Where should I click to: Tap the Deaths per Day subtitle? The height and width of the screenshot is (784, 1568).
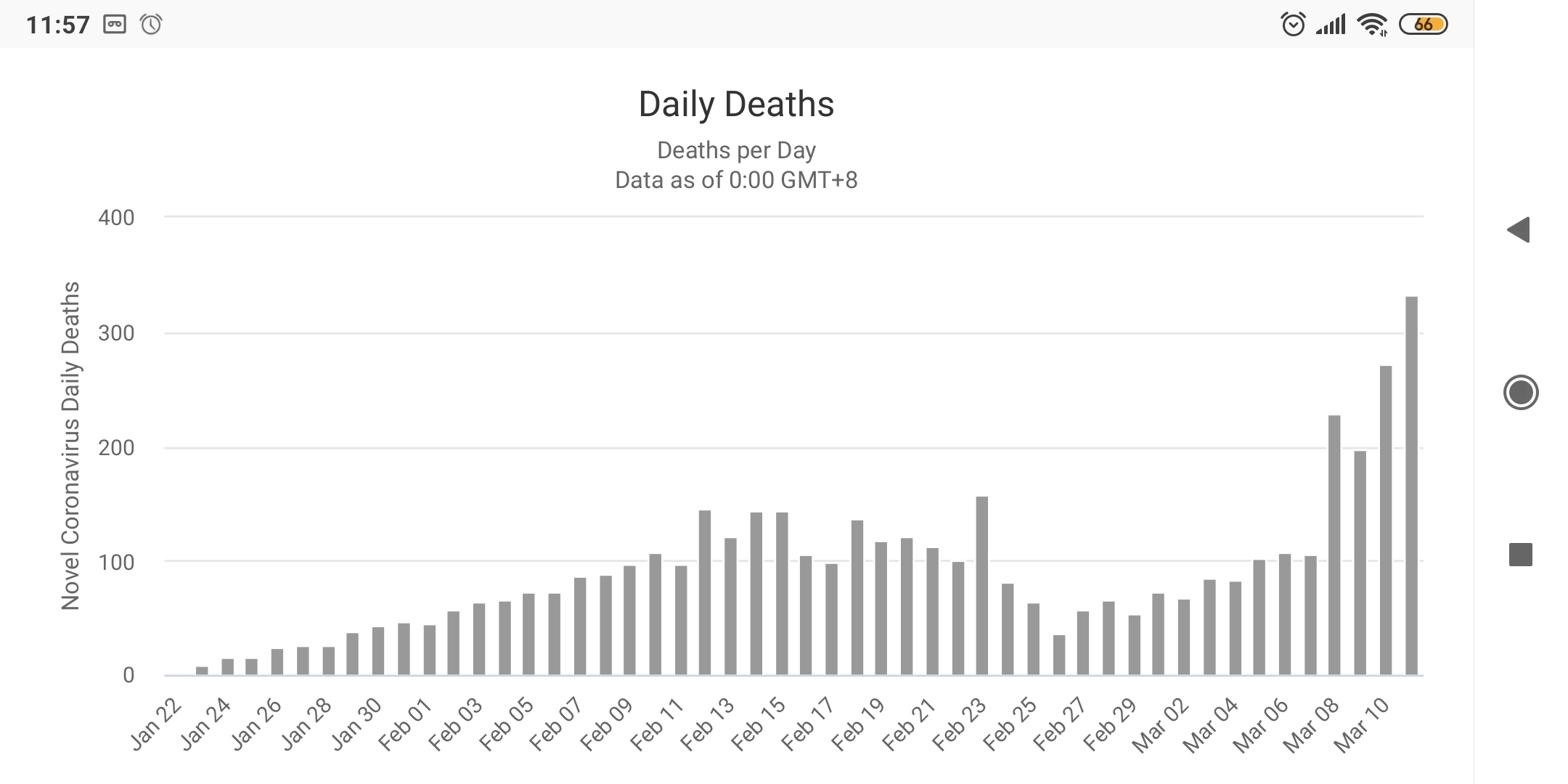pos(736,150)
